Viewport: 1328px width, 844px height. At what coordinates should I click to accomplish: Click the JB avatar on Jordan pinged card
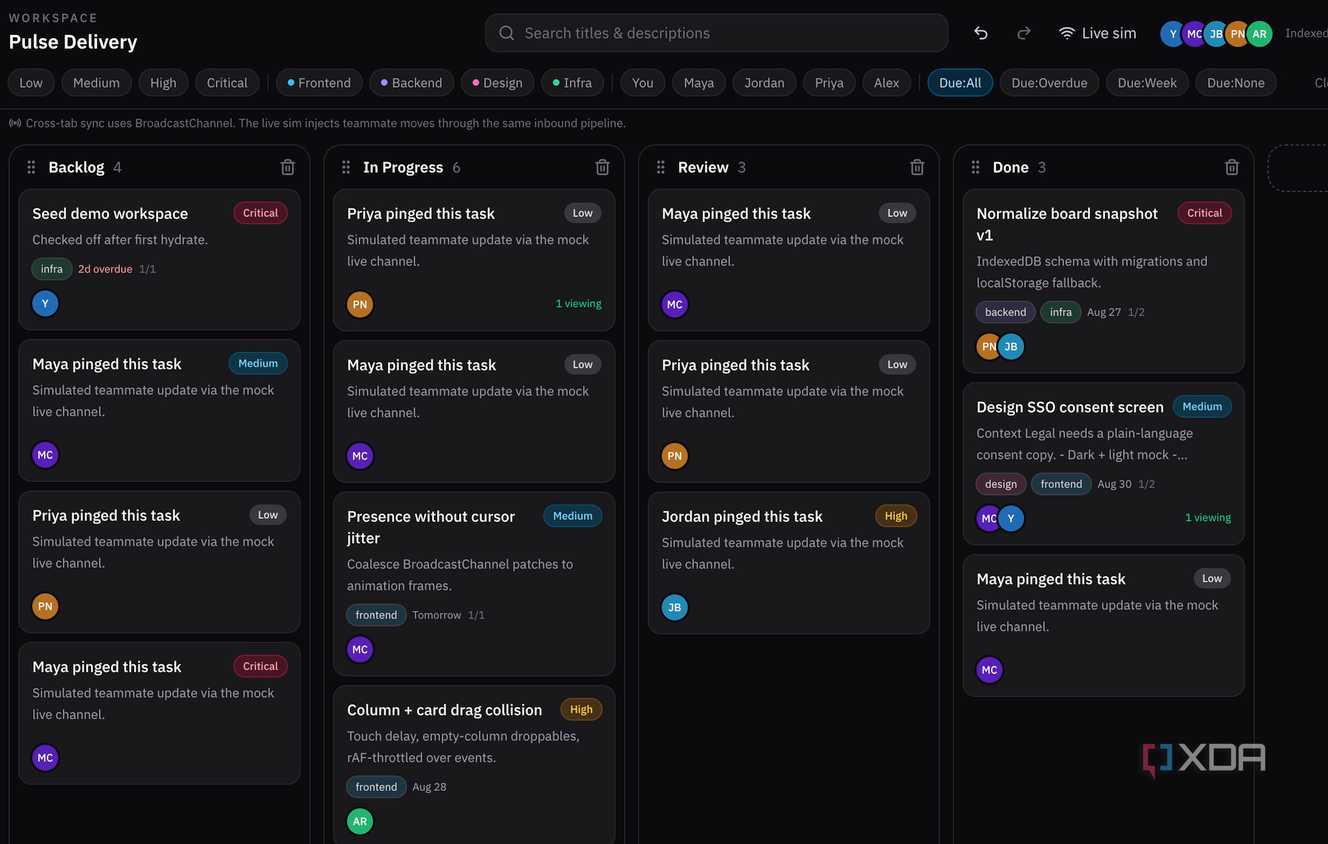pos(675,607)
